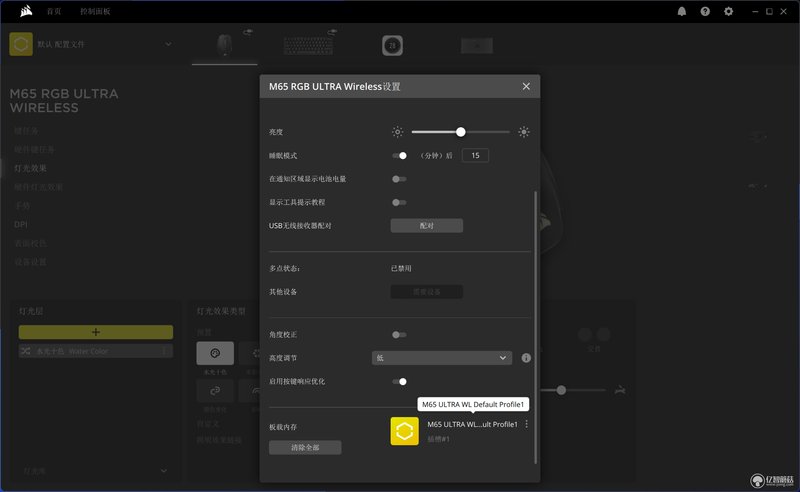Click the disabled 其他设备 button
The width and height of the screenshot is (800, 492).
click(x=427, y=292)
